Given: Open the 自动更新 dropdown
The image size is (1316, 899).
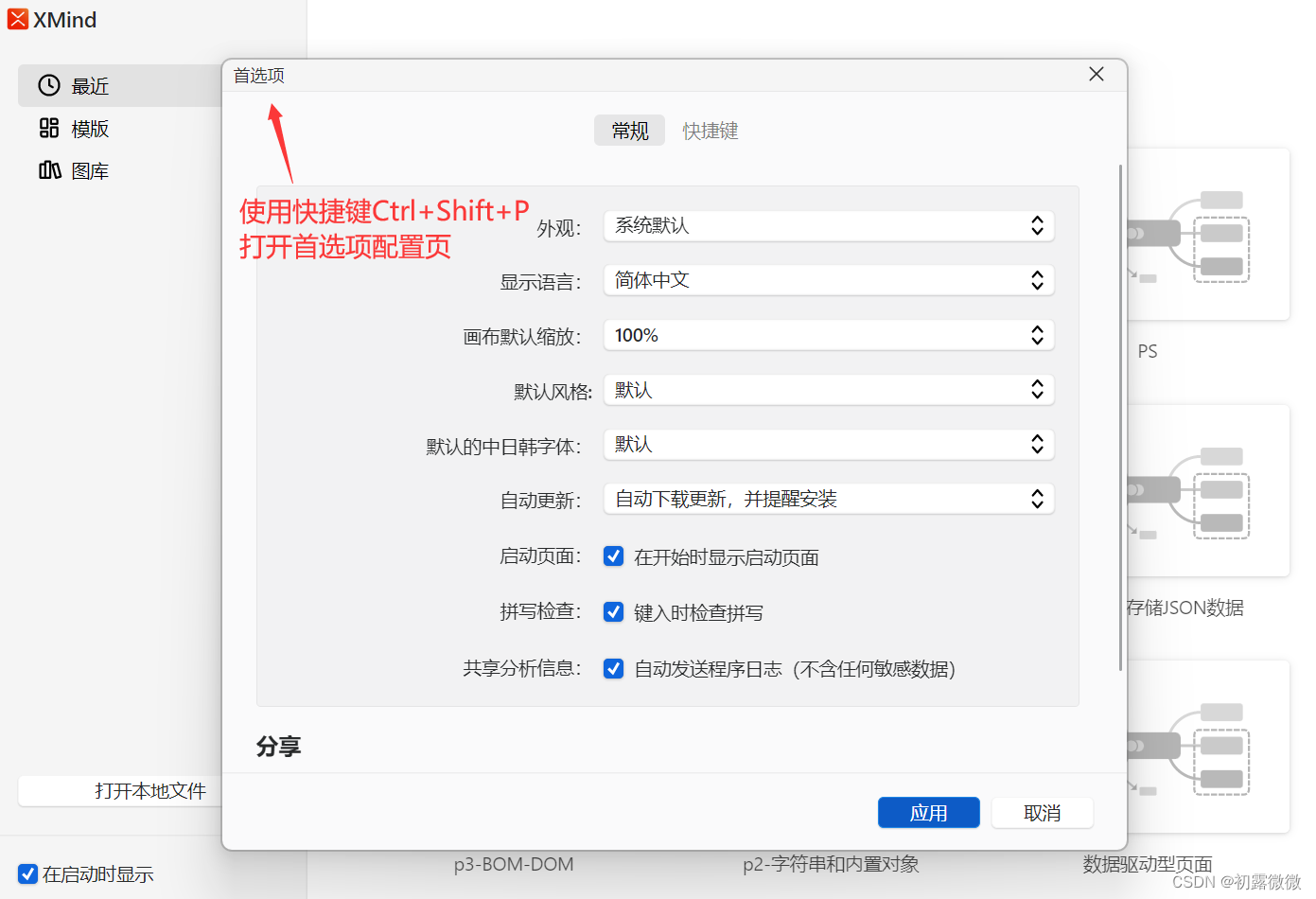Looking at the screenshot, I should click(x=829, y=499).
